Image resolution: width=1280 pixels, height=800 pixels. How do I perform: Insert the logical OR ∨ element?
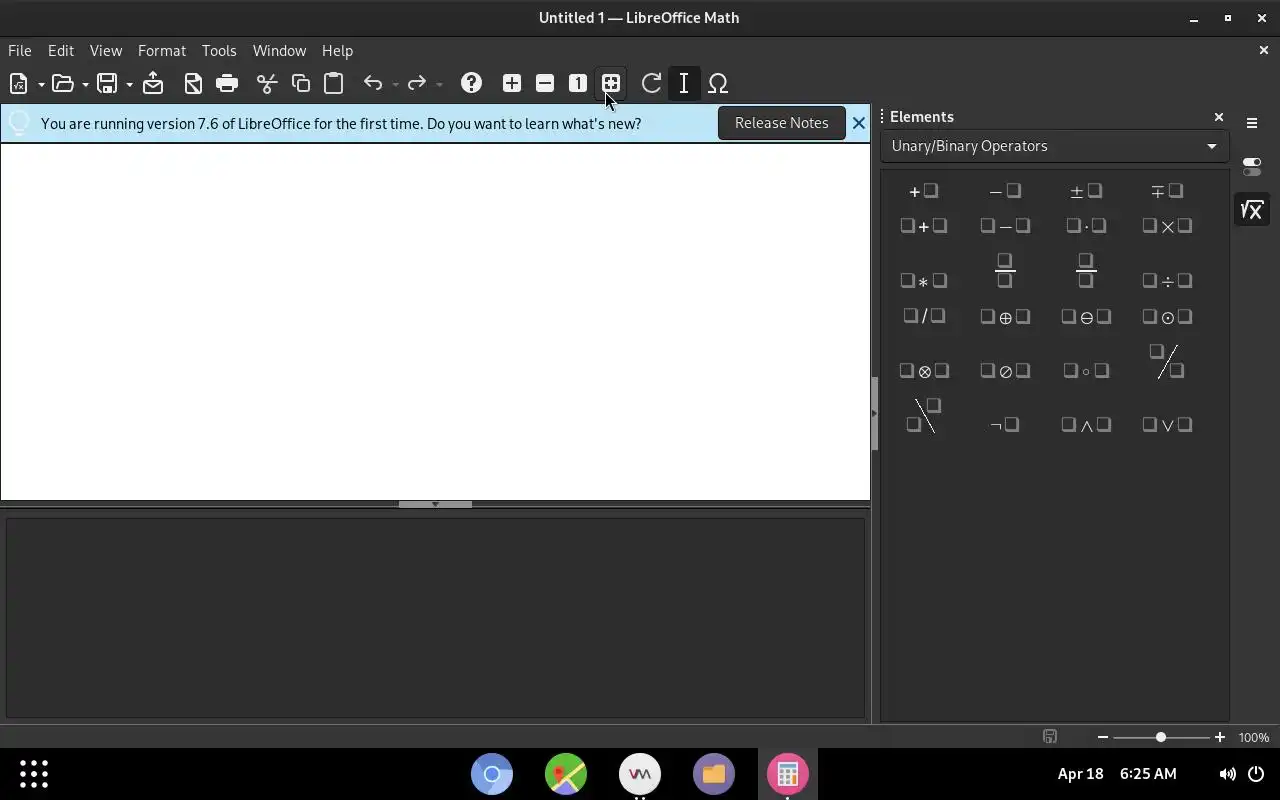coord(1167,425)
